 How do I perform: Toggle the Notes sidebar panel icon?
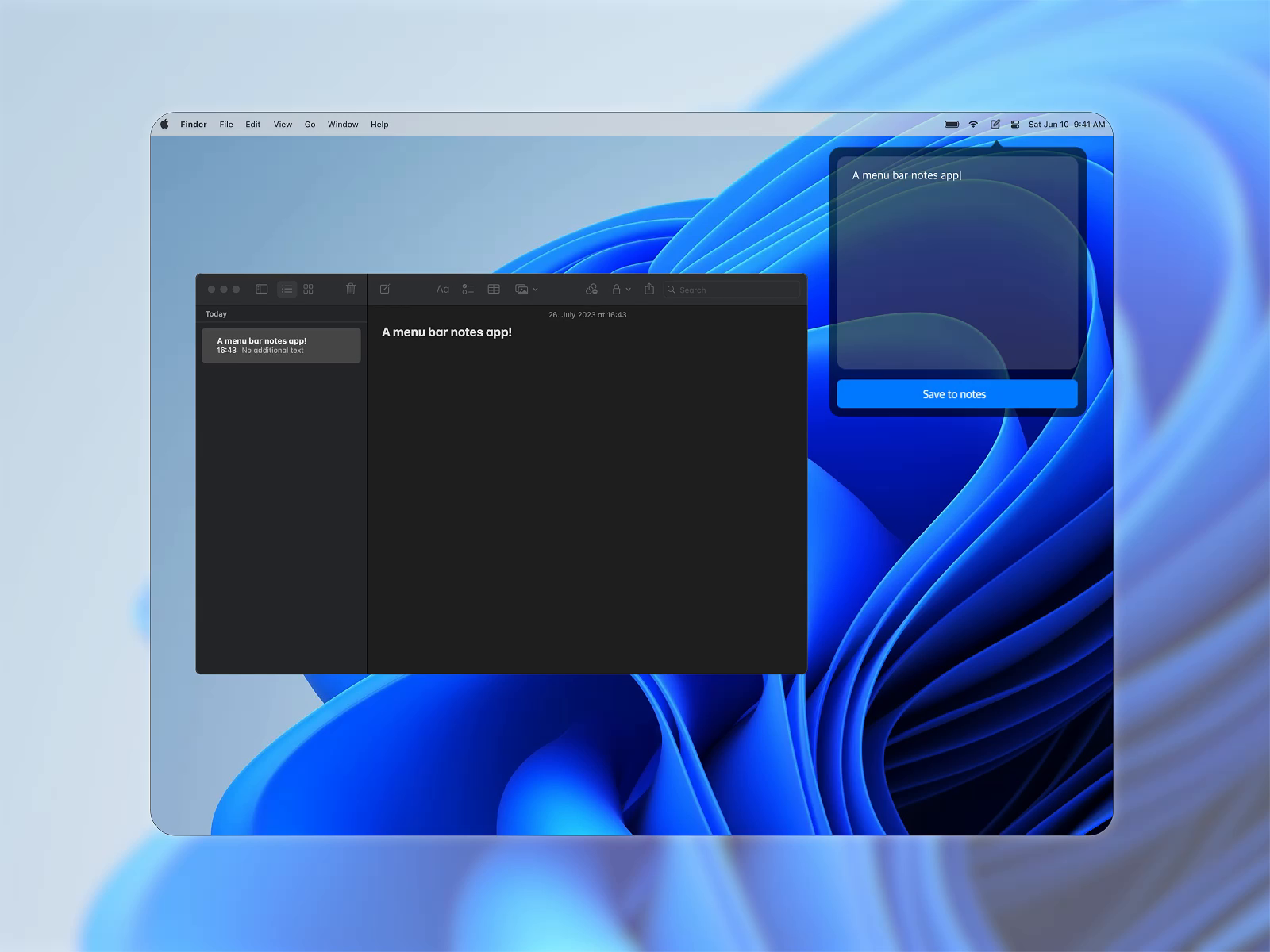tap(262, 290)
